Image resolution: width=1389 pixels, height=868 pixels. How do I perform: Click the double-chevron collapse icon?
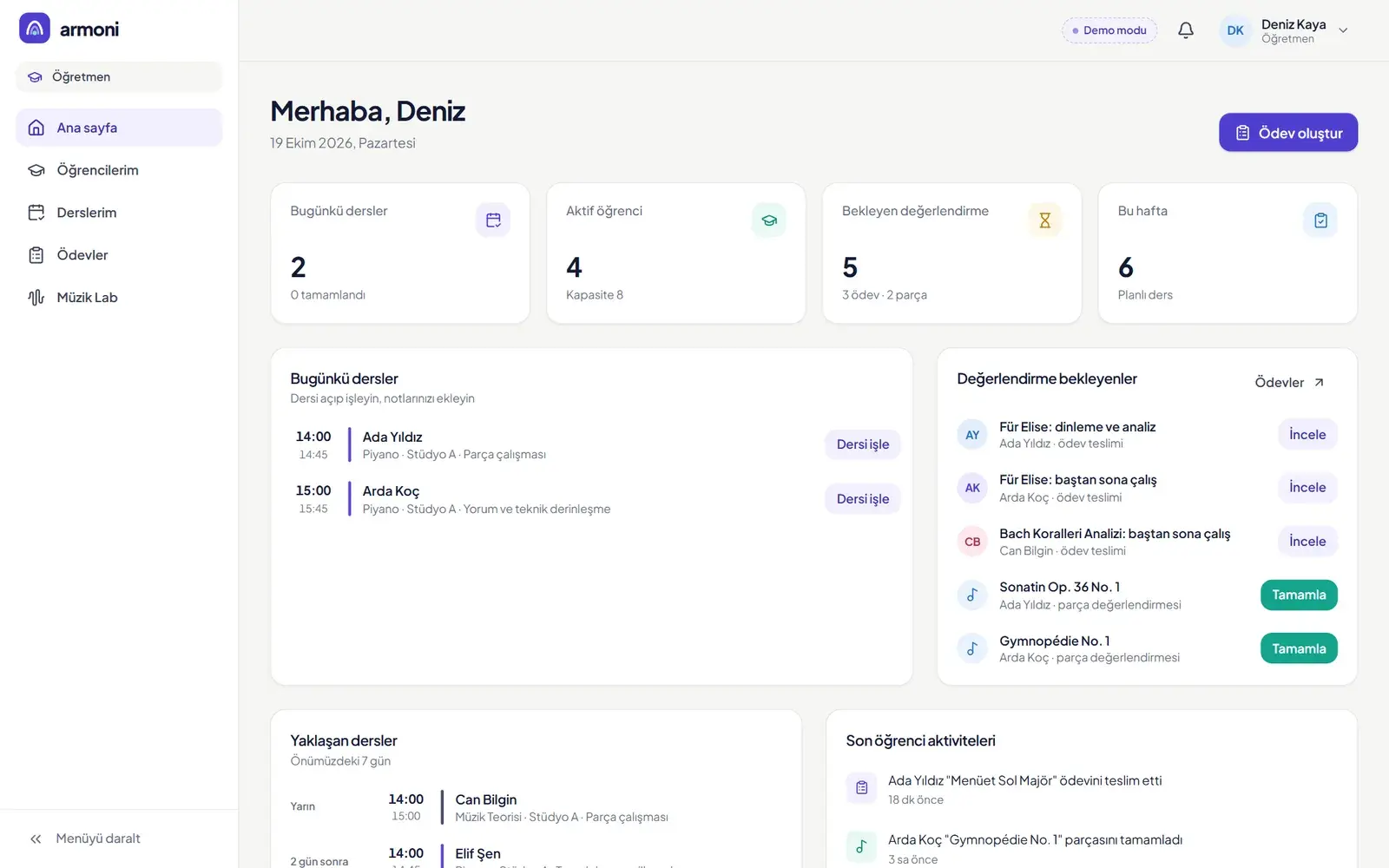pyautogui.click(x=36, y=838)
